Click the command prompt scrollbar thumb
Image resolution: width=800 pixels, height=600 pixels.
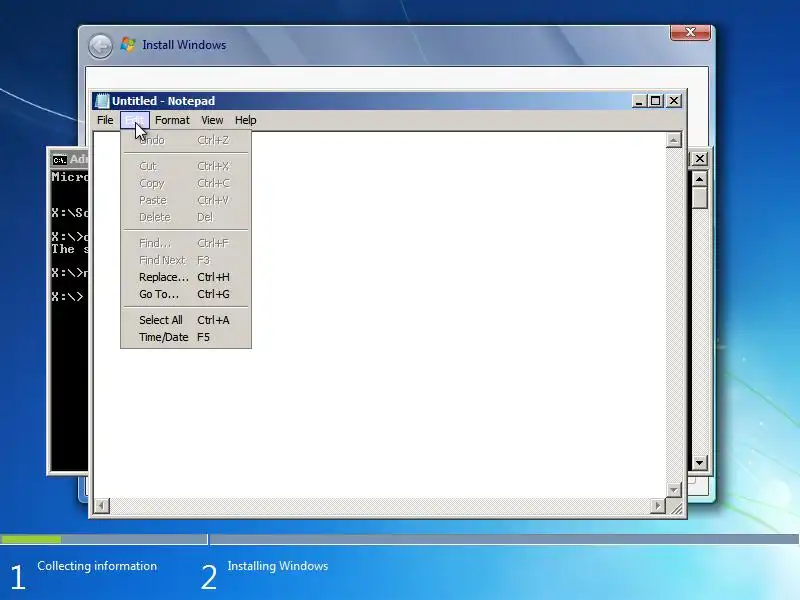click(699, 198)
